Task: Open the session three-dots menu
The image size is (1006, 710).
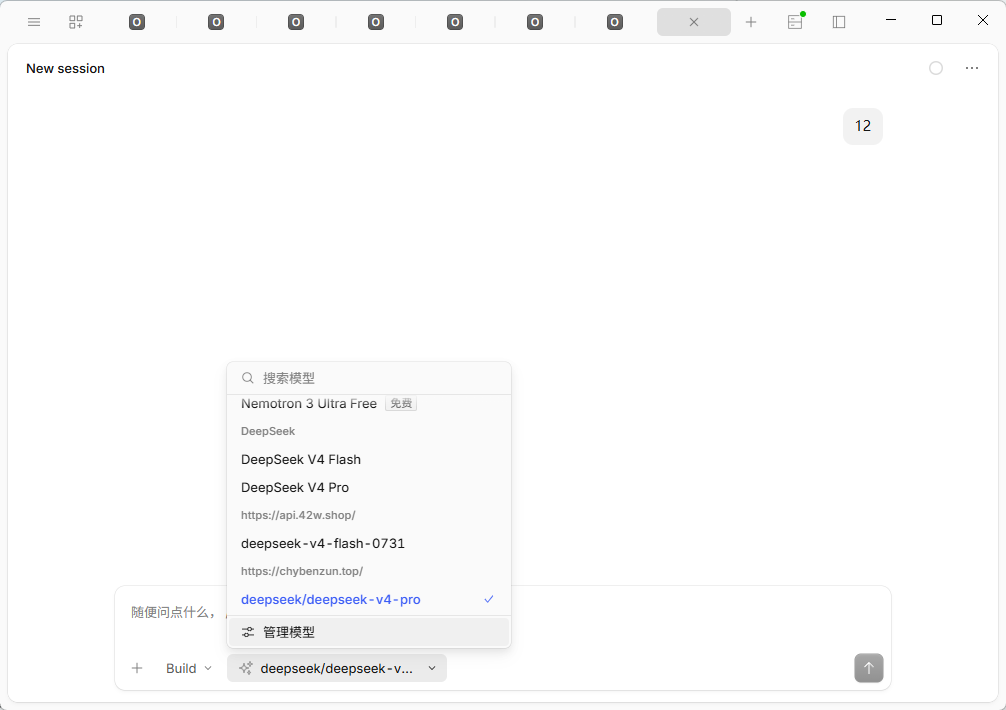Action: point(972,68)
